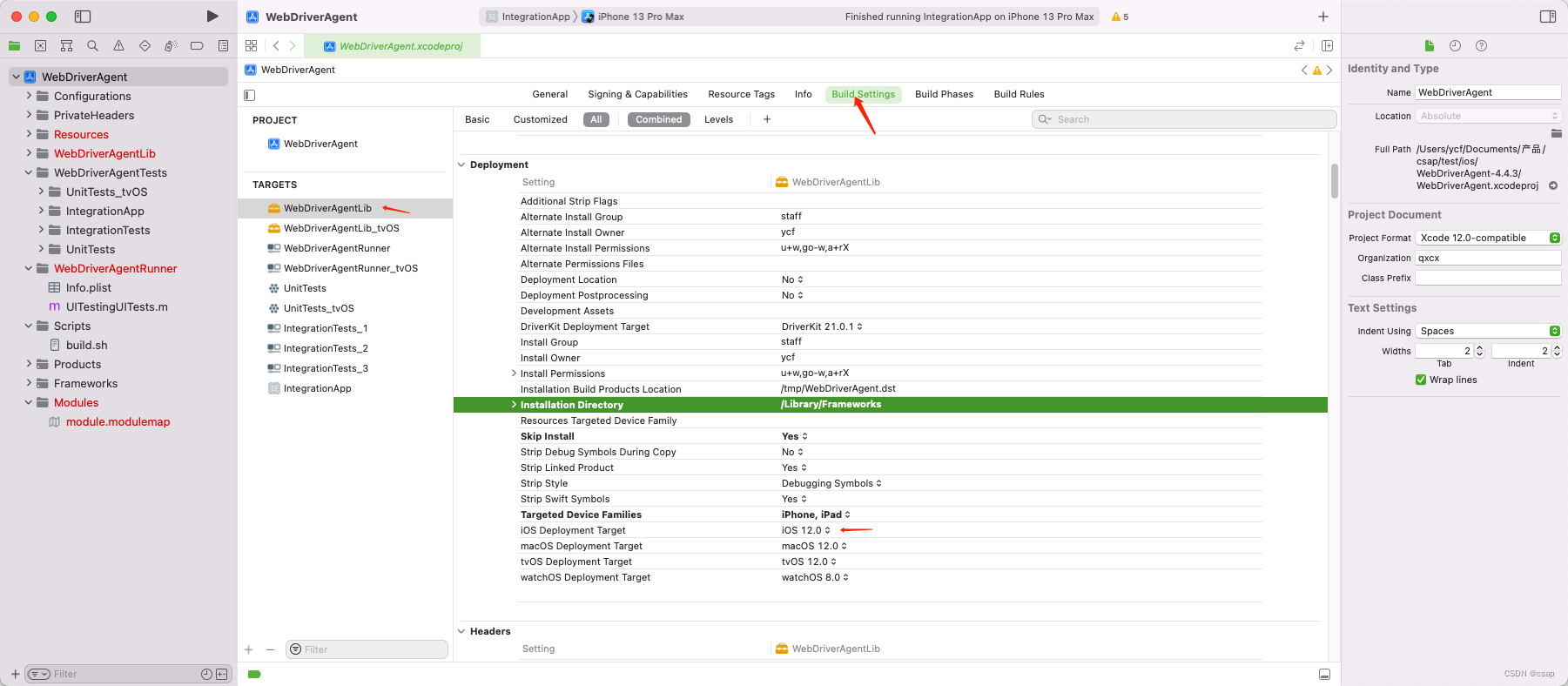The width and height of the screenshot is (1568, 686).
Task: Collapse the WebDriverAgentTests group
Action: [x=29, y=172]
